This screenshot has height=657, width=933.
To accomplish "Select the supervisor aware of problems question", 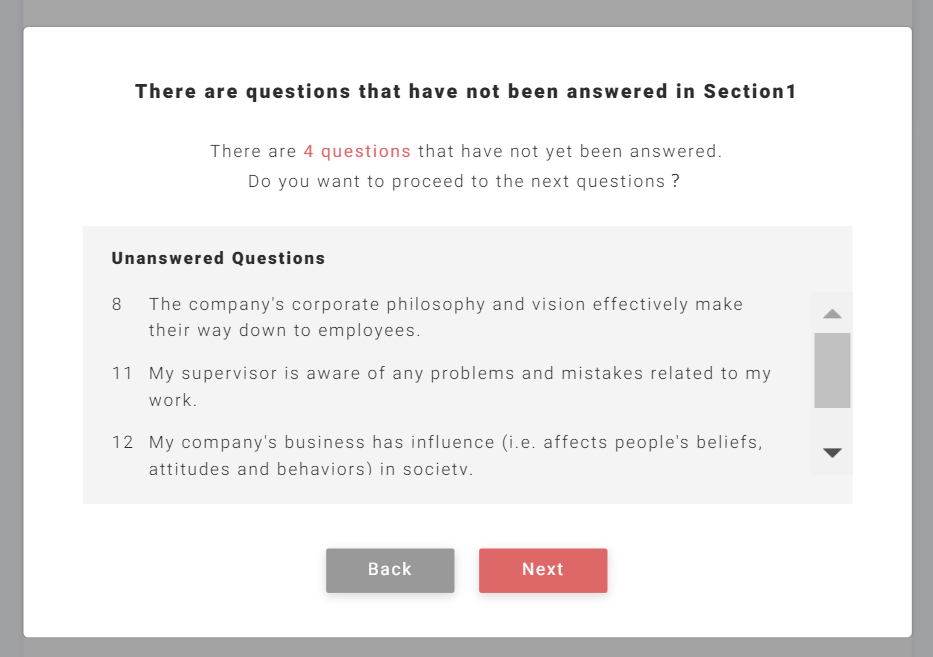I will (x=460, y=374).
